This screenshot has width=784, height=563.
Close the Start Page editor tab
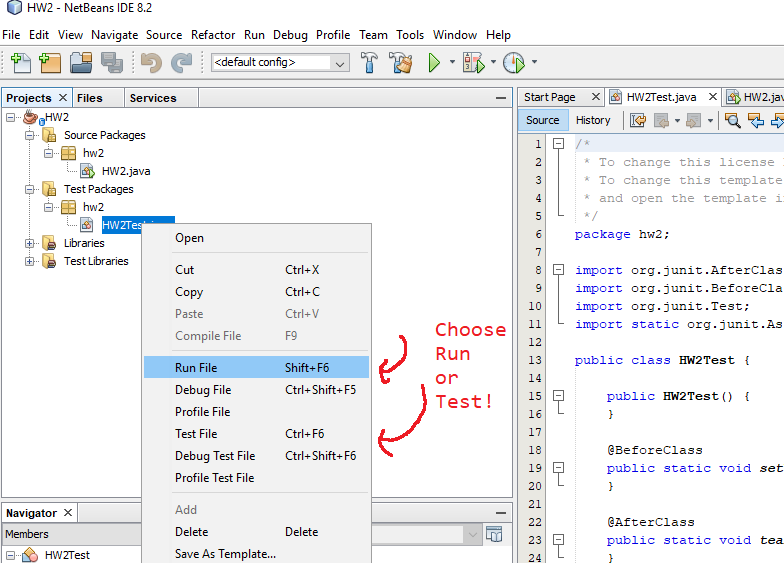[x=596, y=96]
